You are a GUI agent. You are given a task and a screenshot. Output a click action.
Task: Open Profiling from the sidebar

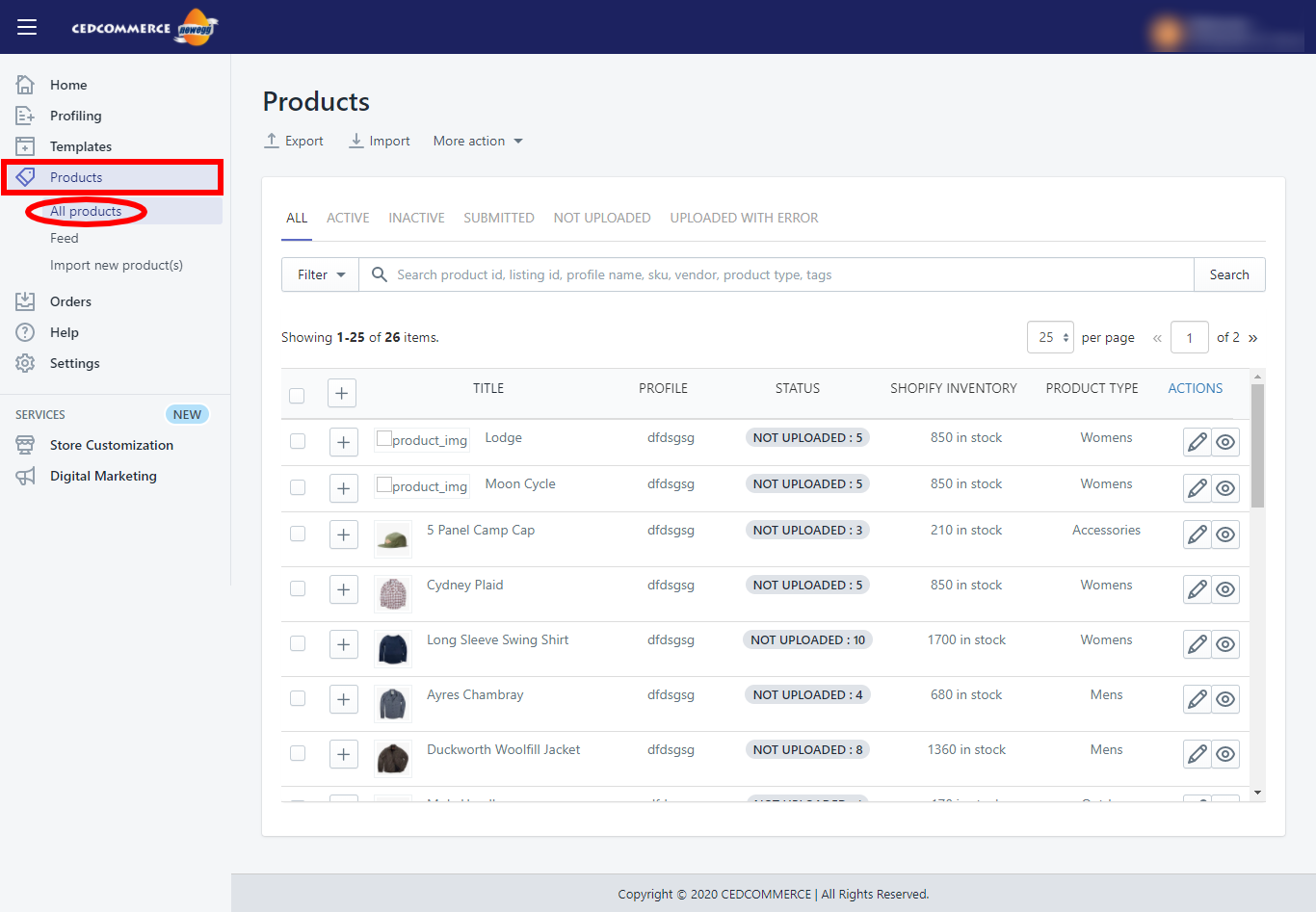tap(75, 116)
